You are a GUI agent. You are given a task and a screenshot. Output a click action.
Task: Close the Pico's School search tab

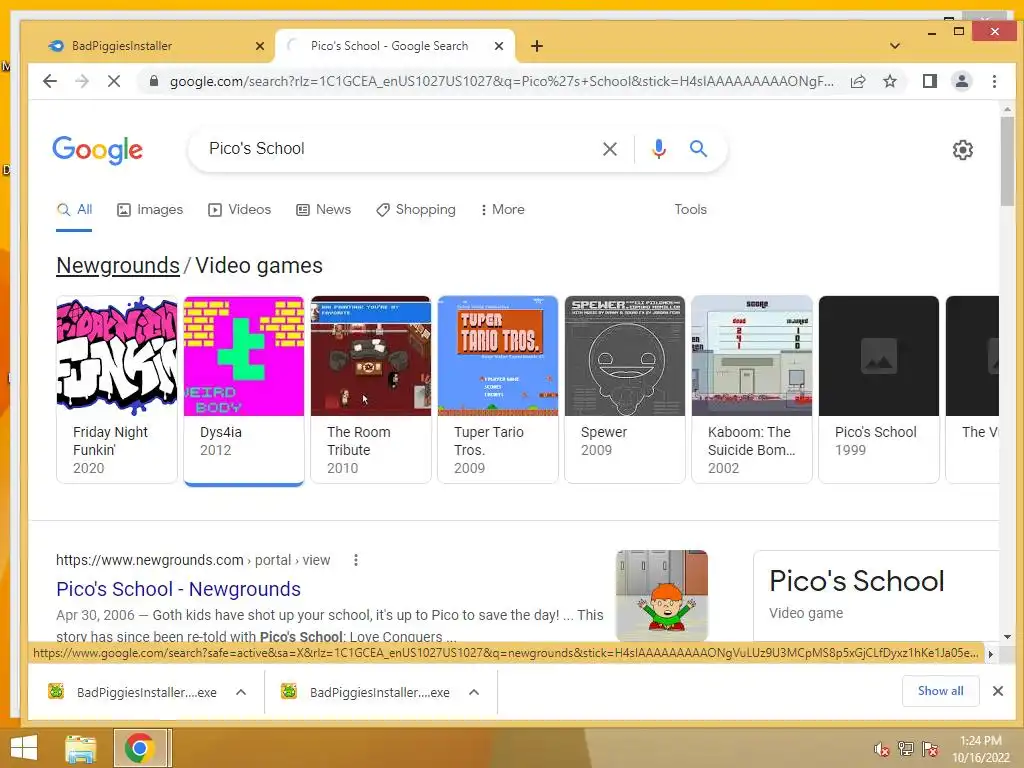pos(499,46)
